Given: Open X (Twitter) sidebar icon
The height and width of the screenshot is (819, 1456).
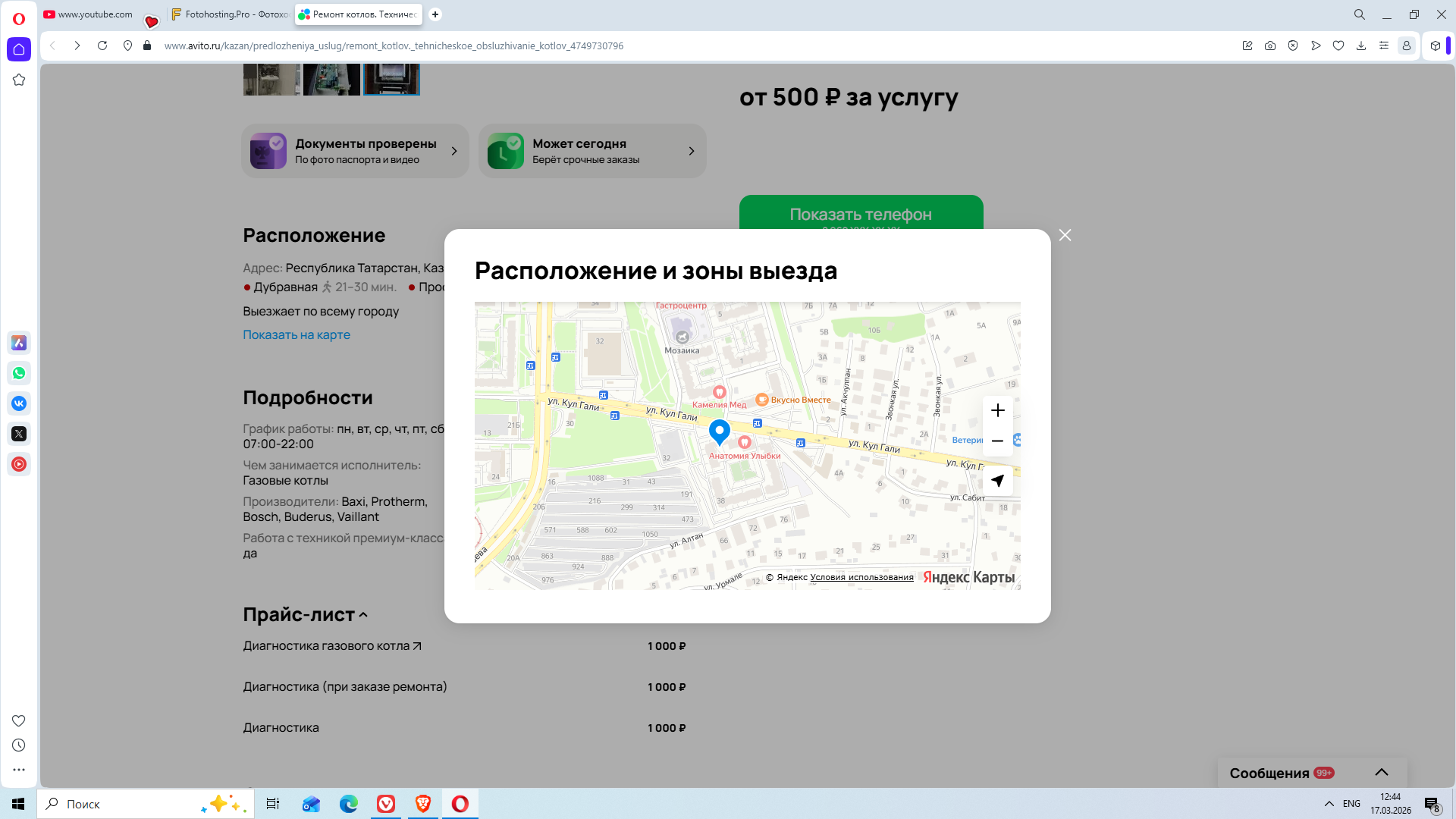Looking at the screenshot, I should coord(19,434).
